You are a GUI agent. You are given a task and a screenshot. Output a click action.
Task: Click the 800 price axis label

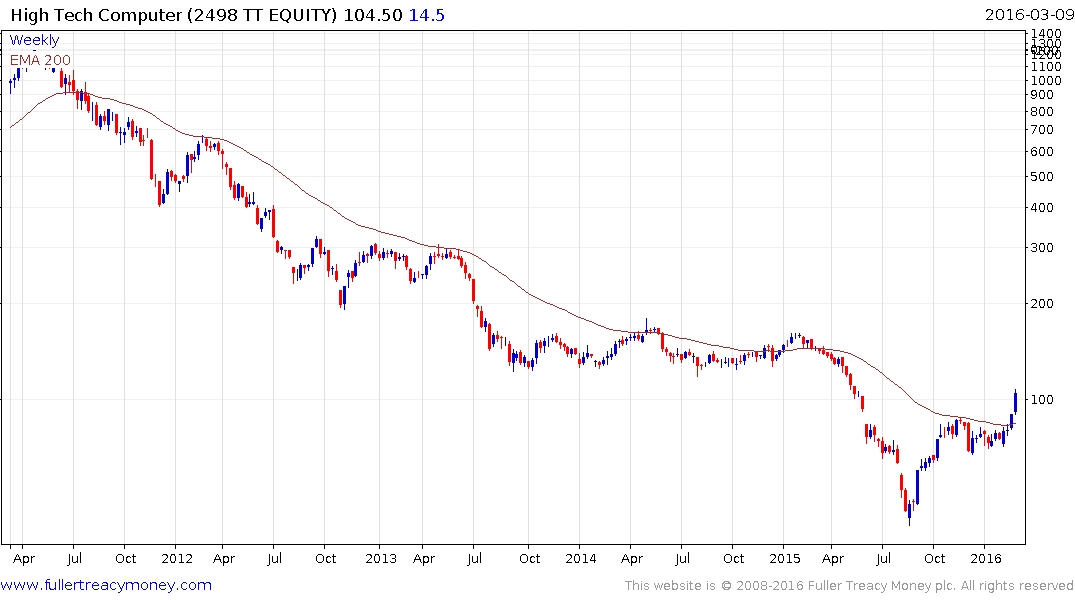coord(1042,112)
